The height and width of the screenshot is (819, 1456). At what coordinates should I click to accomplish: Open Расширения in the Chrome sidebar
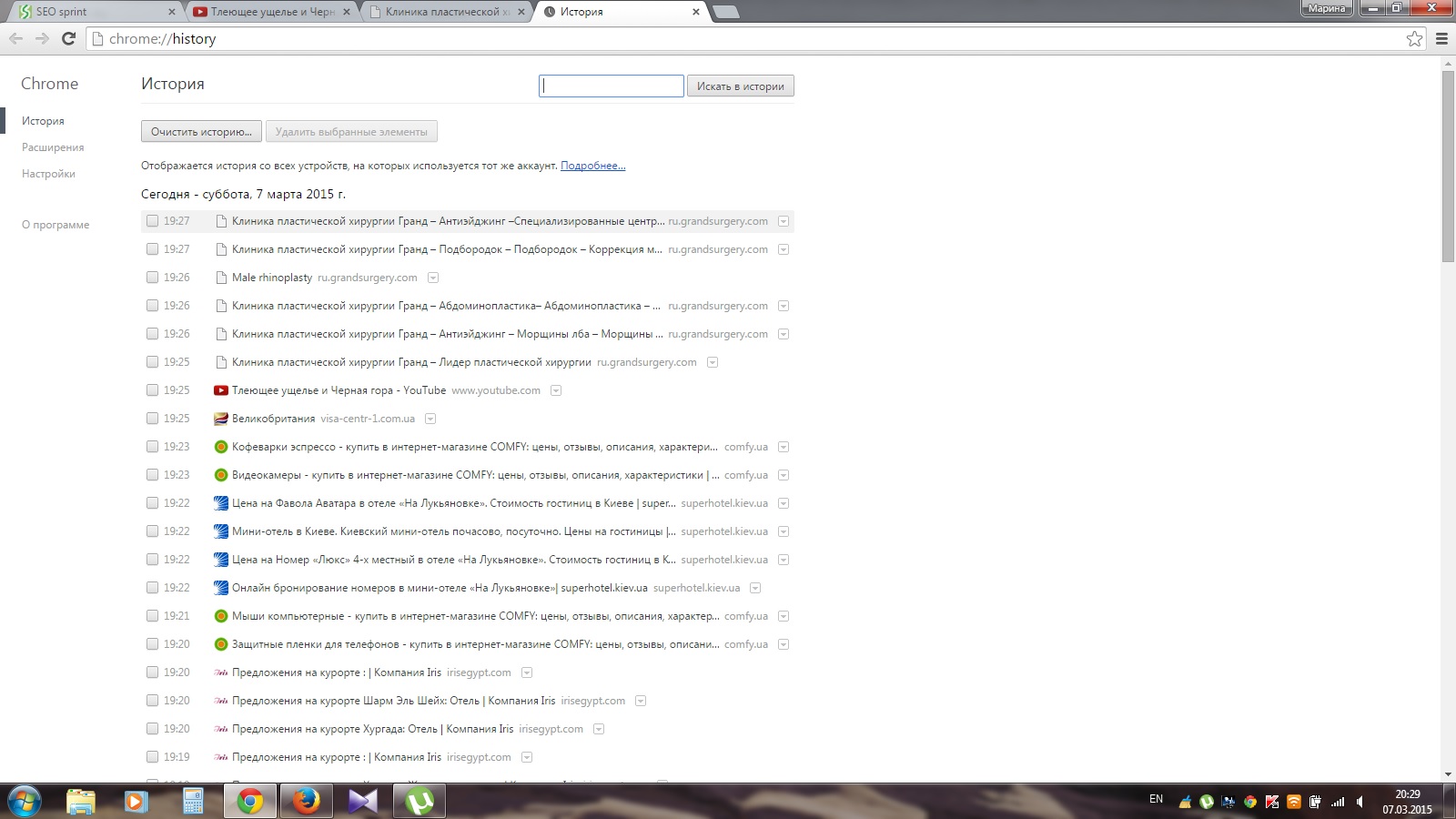point(53,147)
